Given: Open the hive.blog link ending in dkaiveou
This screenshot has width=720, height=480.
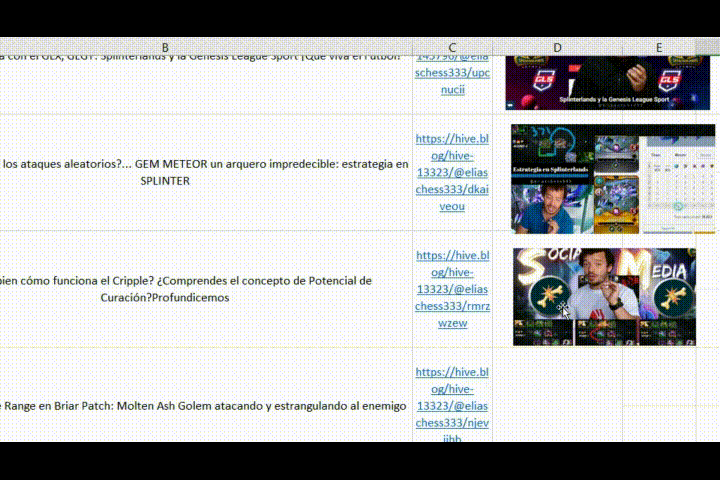Looking at the screenshot, I should [x=452, y=172].
